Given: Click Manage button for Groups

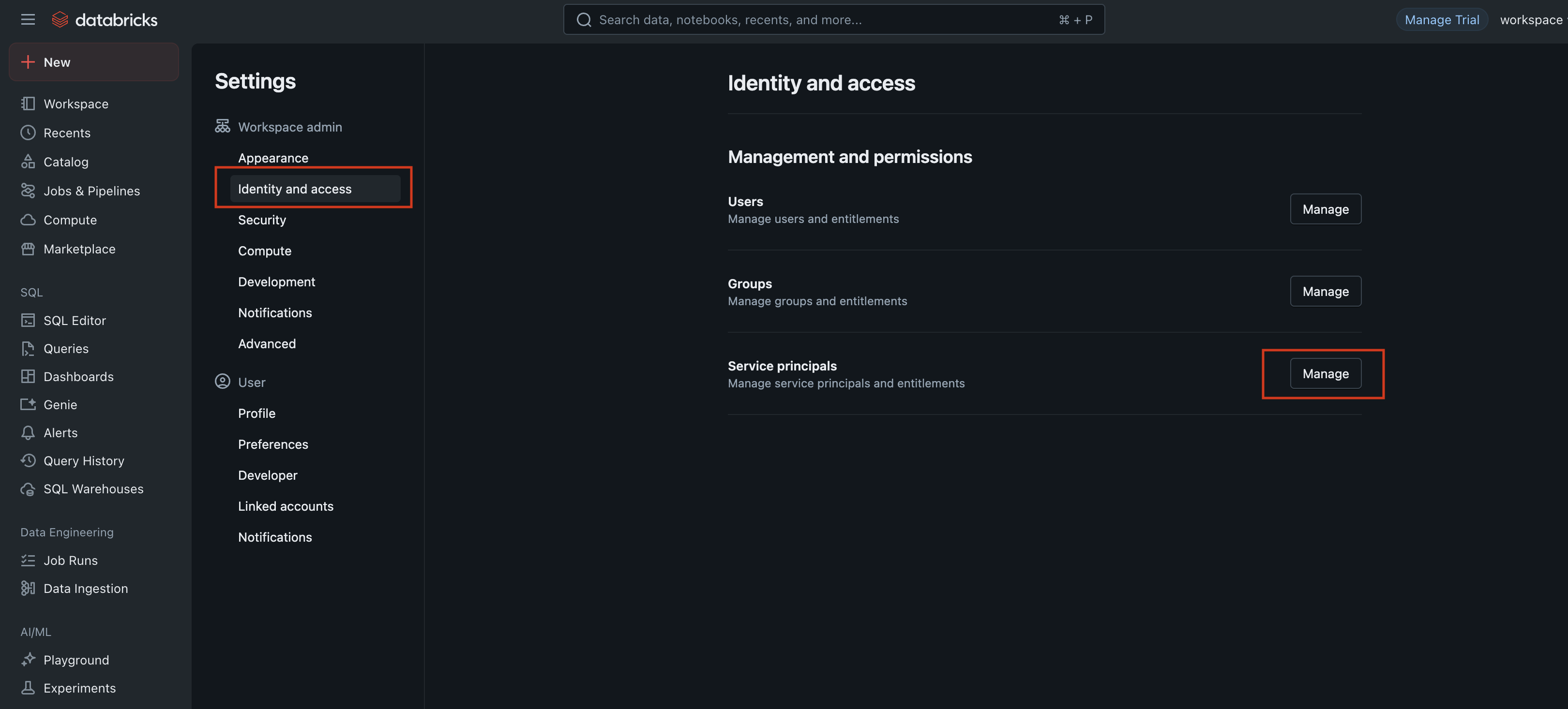Looking at the screenshot, I should 1325,291.
